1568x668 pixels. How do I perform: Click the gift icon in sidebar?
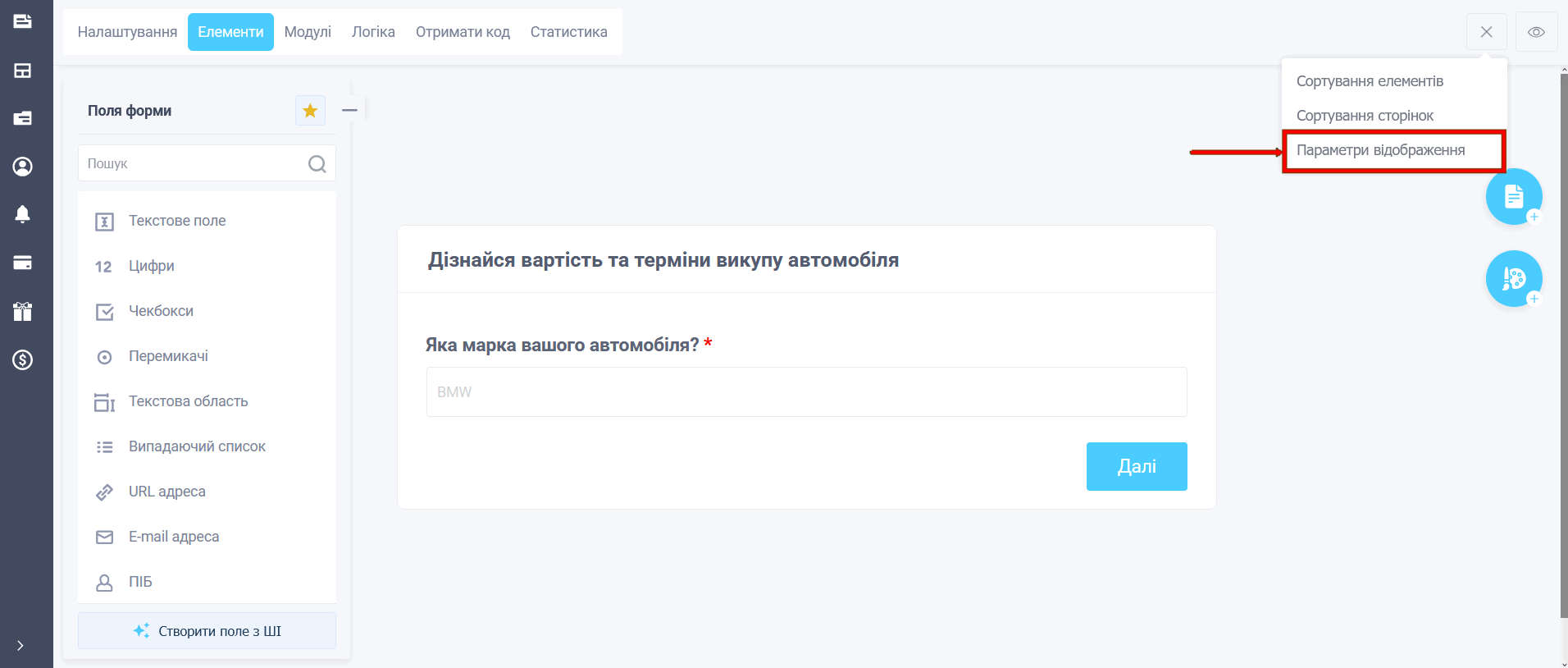(23, 311)
